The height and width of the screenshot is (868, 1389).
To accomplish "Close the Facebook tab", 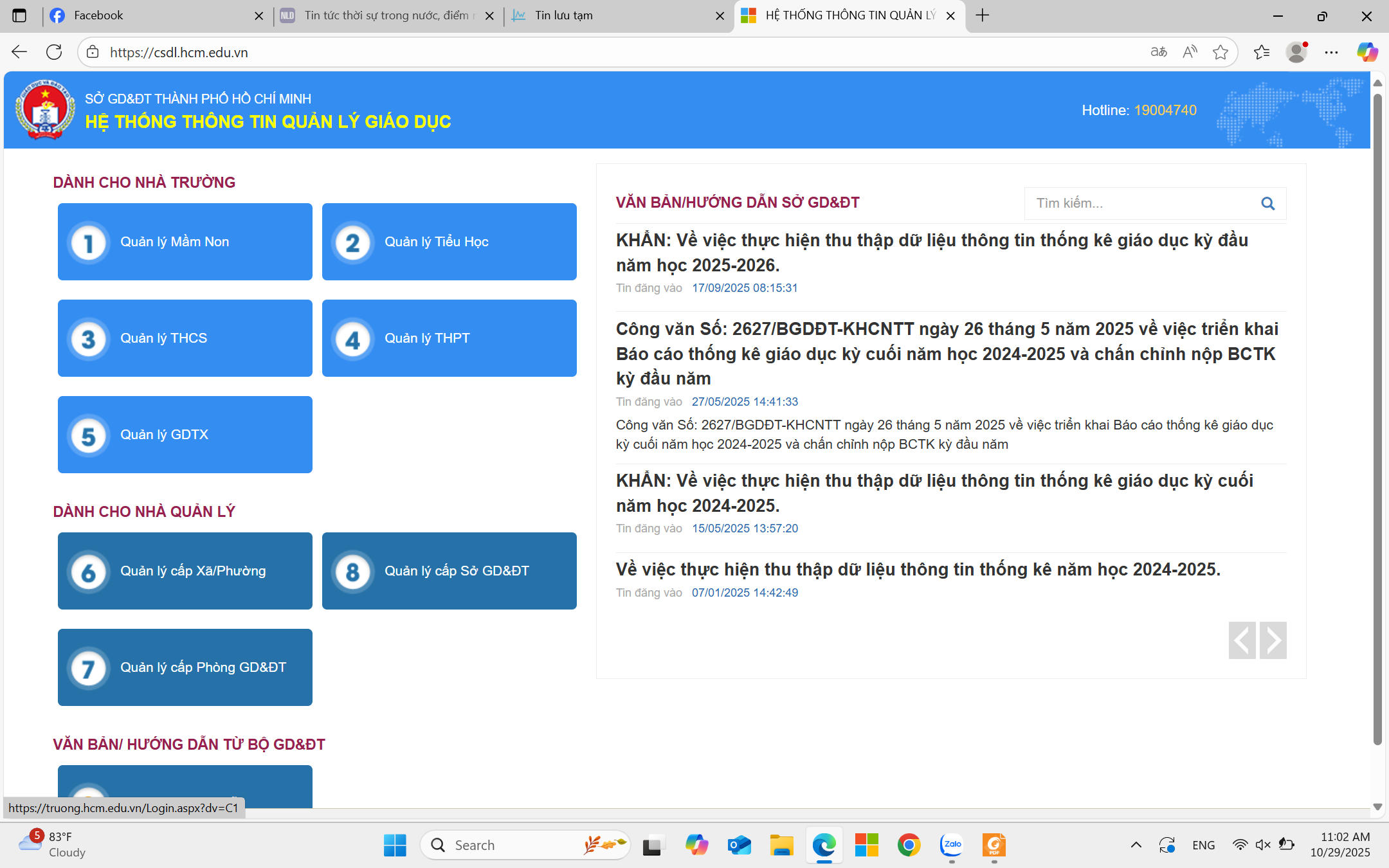I will (259, 16).
